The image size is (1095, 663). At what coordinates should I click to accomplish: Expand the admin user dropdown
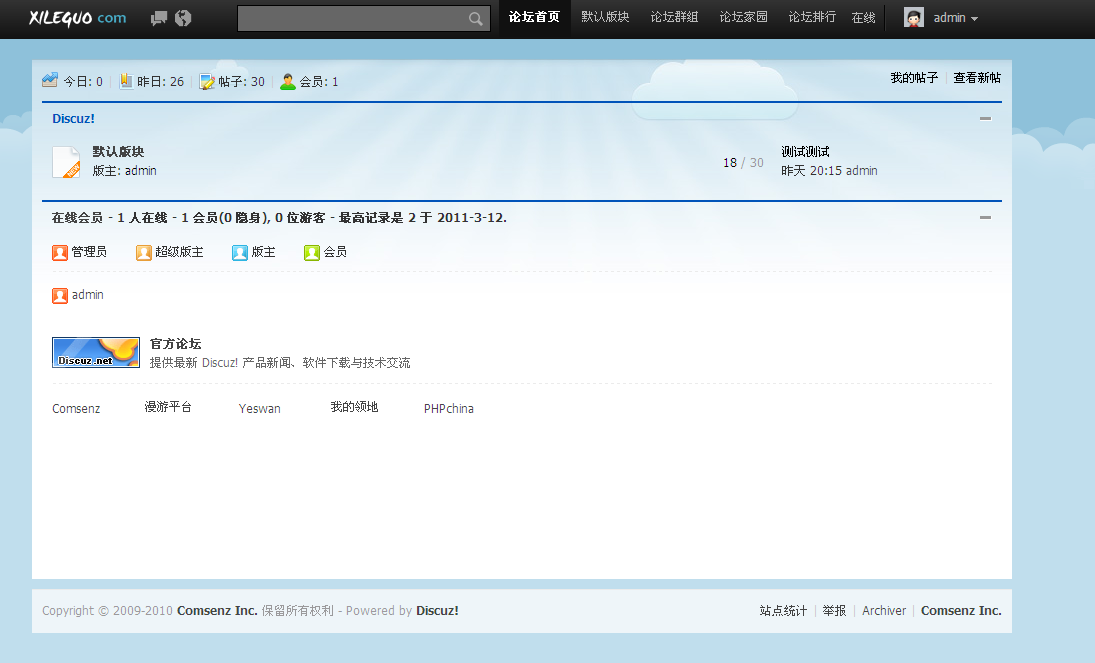tap(955, 18)
